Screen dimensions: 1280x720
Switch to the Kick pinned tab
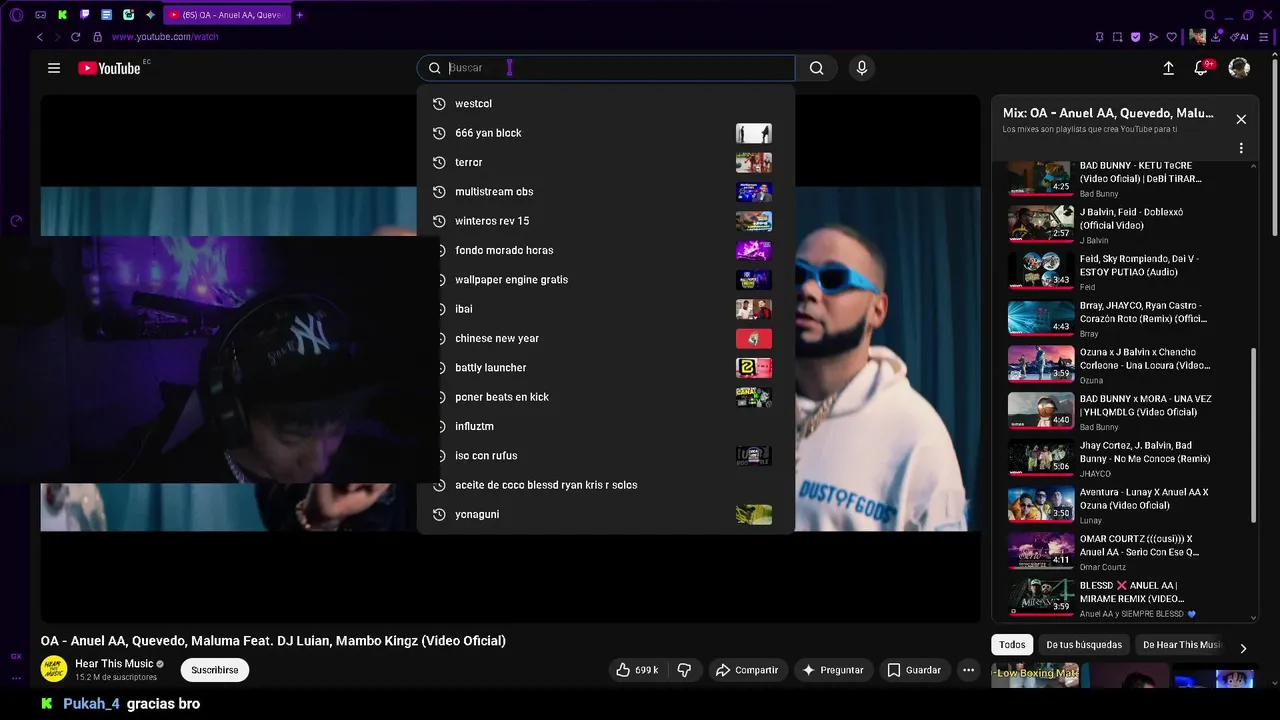pyautogui.click(x=62, y=15)
